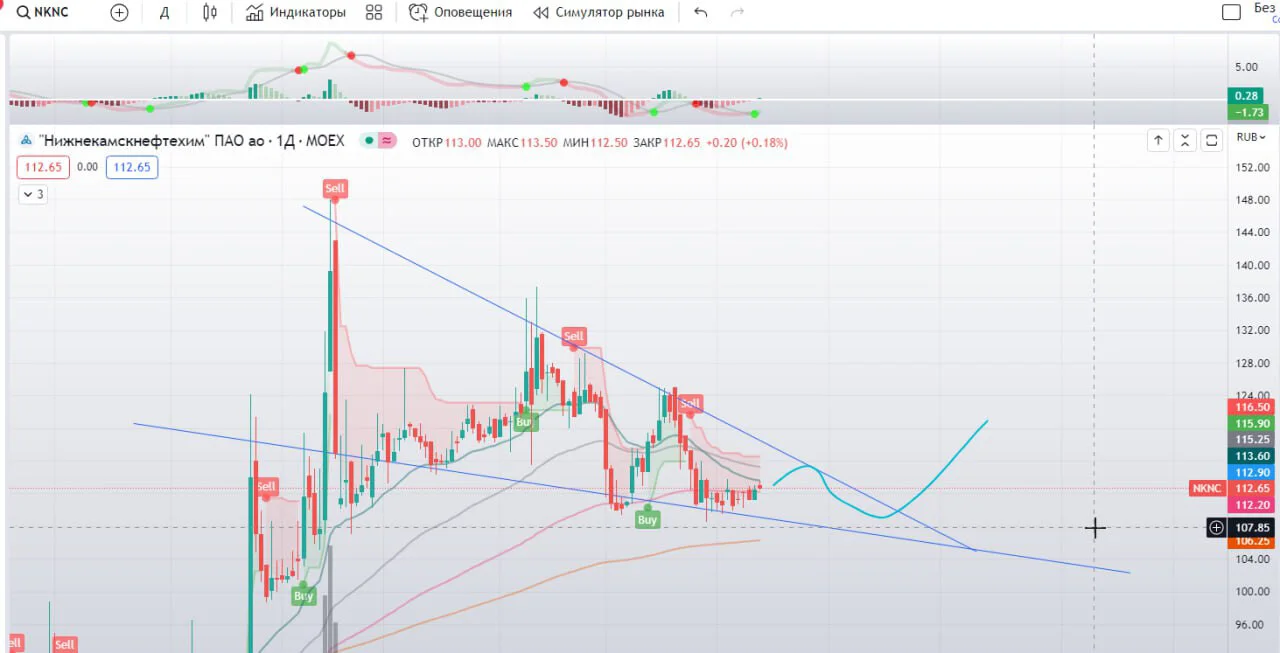
Task: Click red 116.50 price axis label
Action: point(1252,407)
